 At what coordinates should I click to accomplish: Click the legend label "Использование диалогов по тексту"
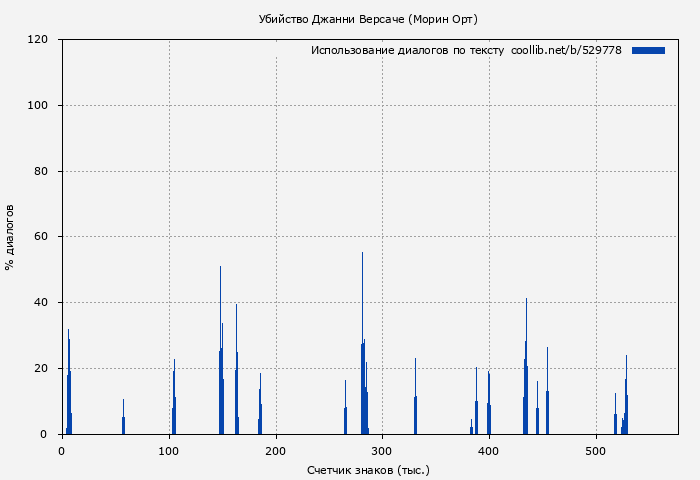click(x=407, y=50)
